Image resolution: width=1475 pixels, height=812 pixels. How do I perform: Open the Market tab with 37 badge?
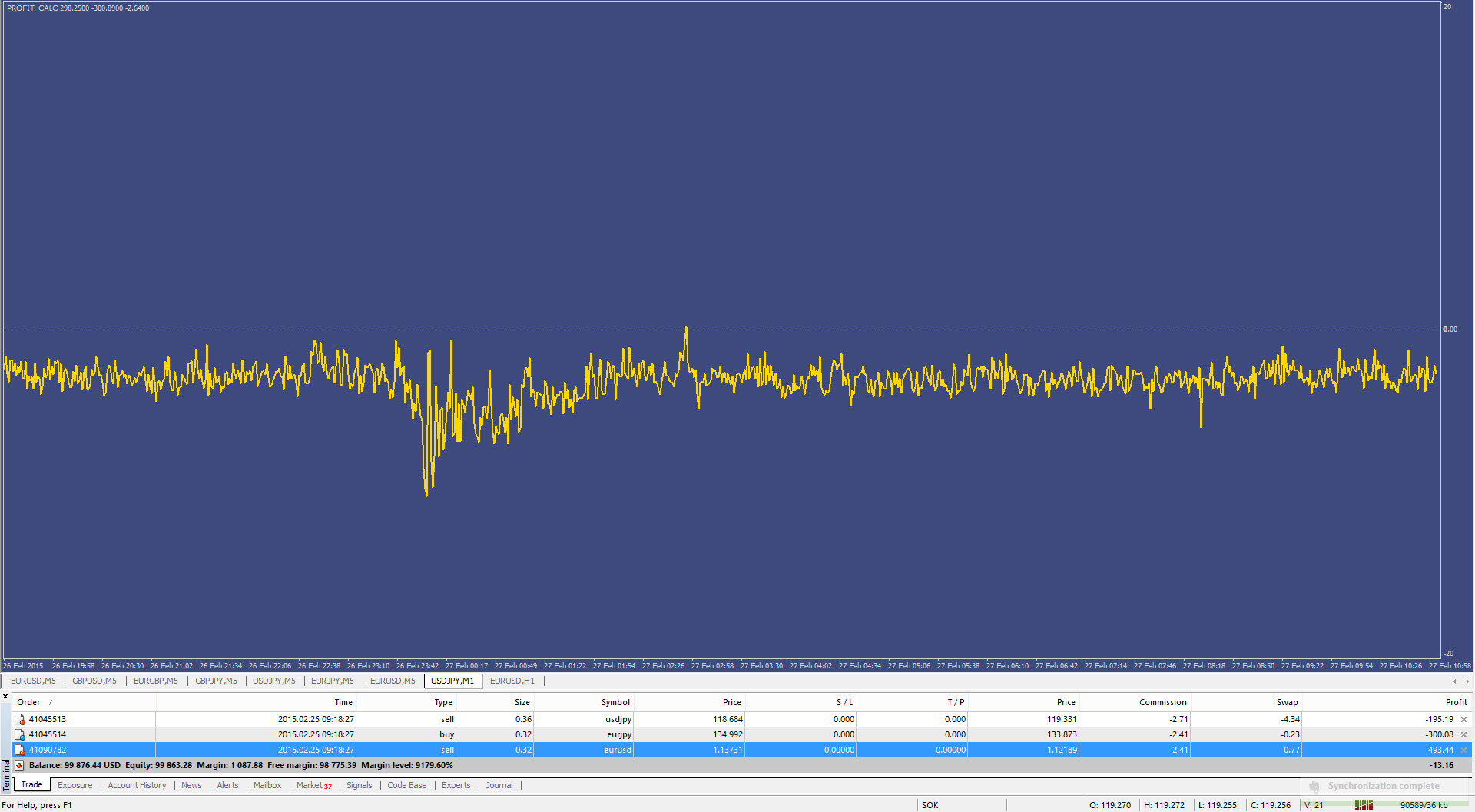point(313,785)
